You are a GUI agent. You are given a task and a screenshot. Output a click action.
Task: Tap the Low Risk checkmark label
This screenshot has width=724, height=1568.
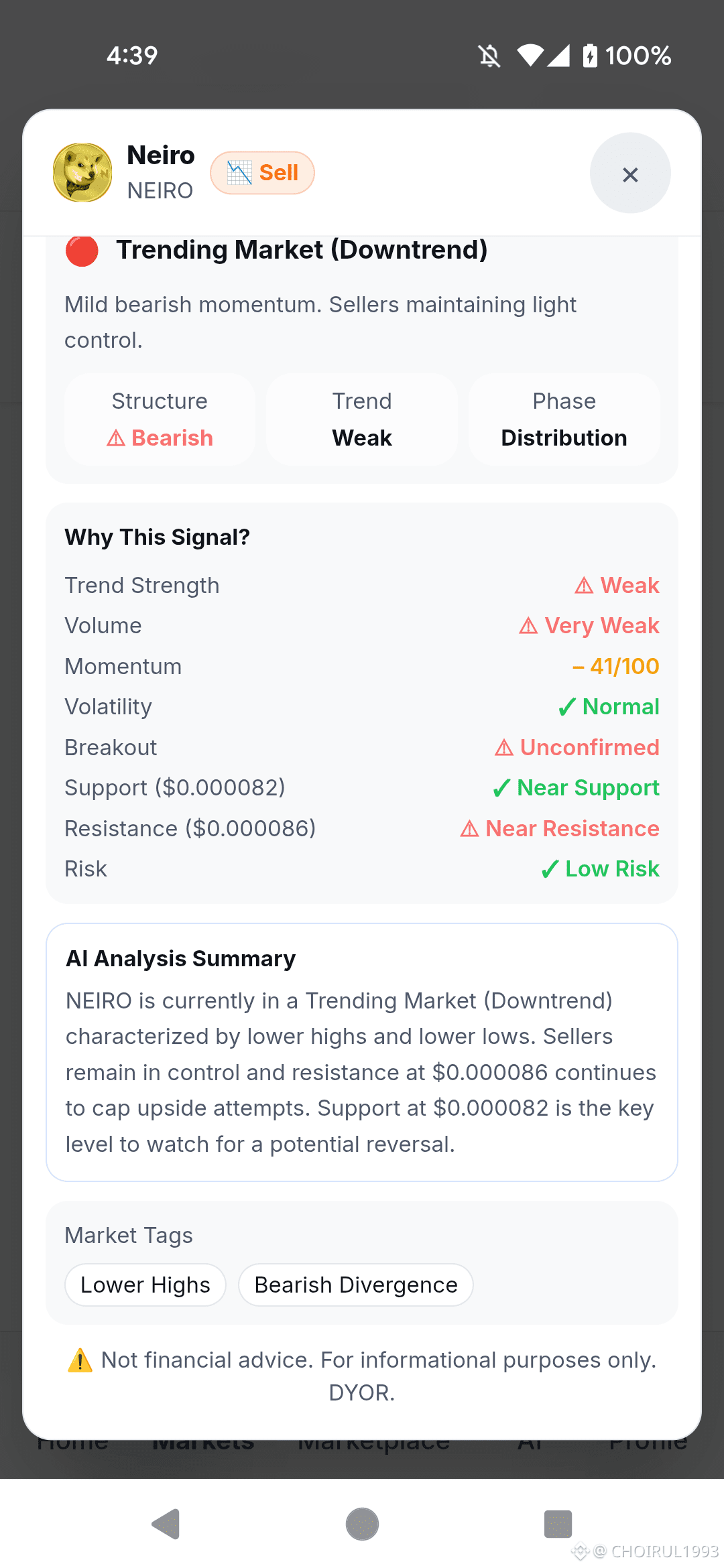pos(600,869)
